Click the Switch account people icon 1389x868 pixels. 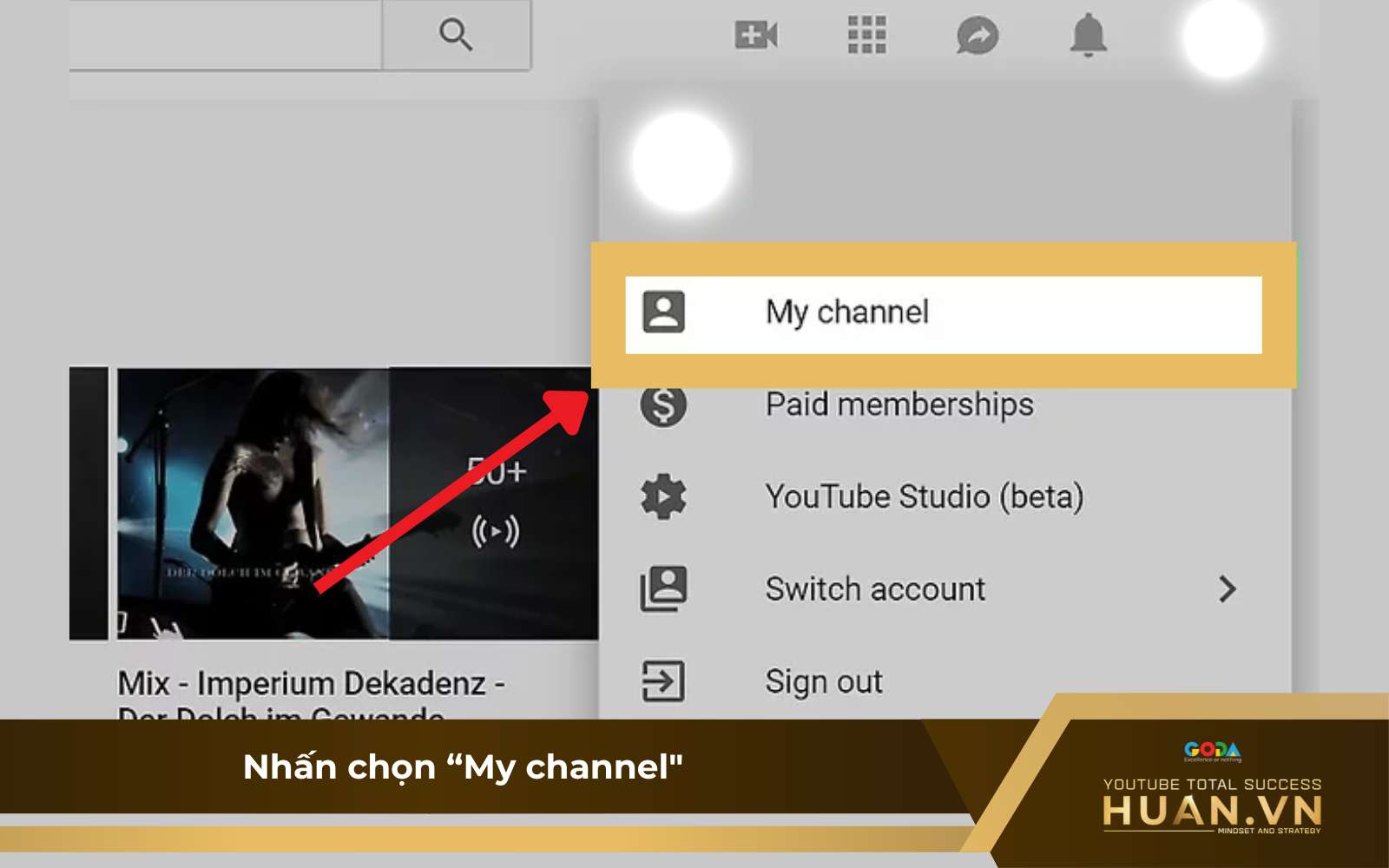[664, 589]
